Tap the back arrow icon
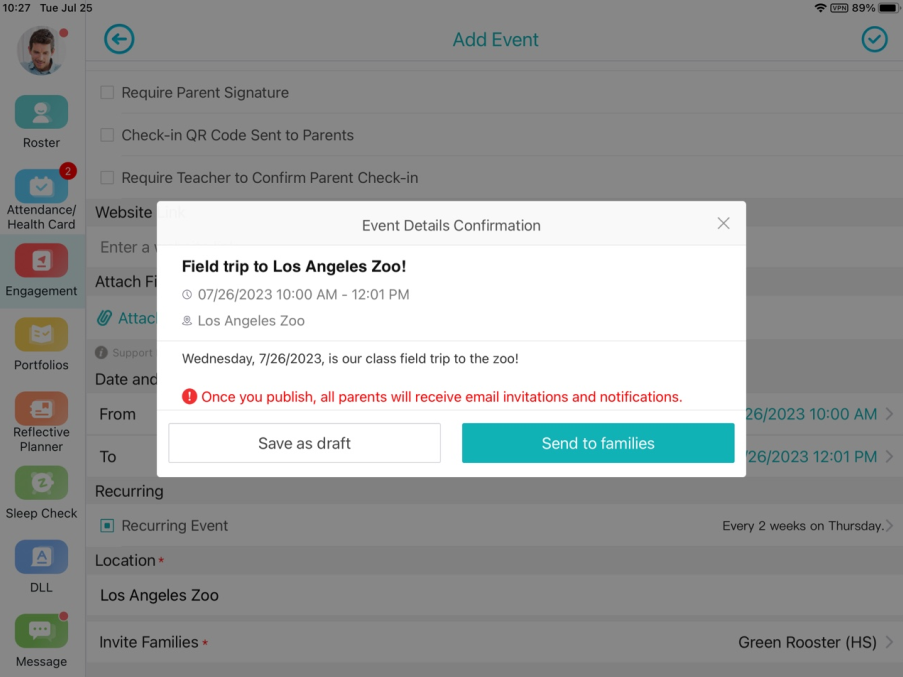Viewport: 903px width, 677px height. [119, 39]
